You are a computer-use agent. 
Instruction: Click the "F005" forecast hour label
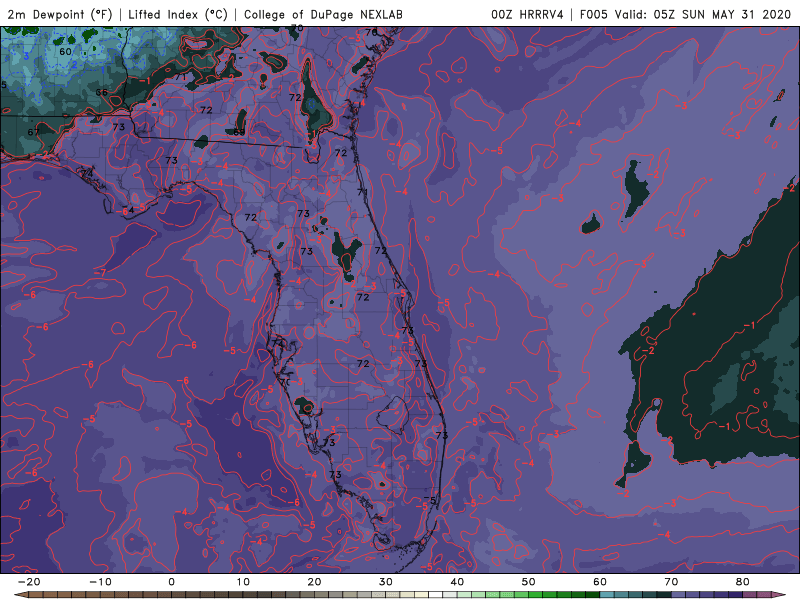(593, 14)
